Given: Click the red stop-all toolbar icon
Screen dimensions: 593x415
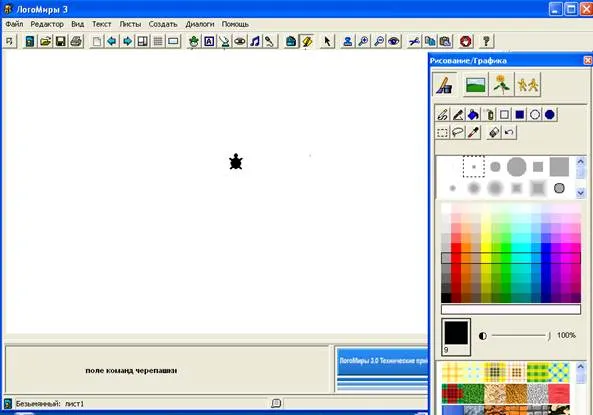Looking at the screenshot, I should pyautogui.click(x=466, y=41).
